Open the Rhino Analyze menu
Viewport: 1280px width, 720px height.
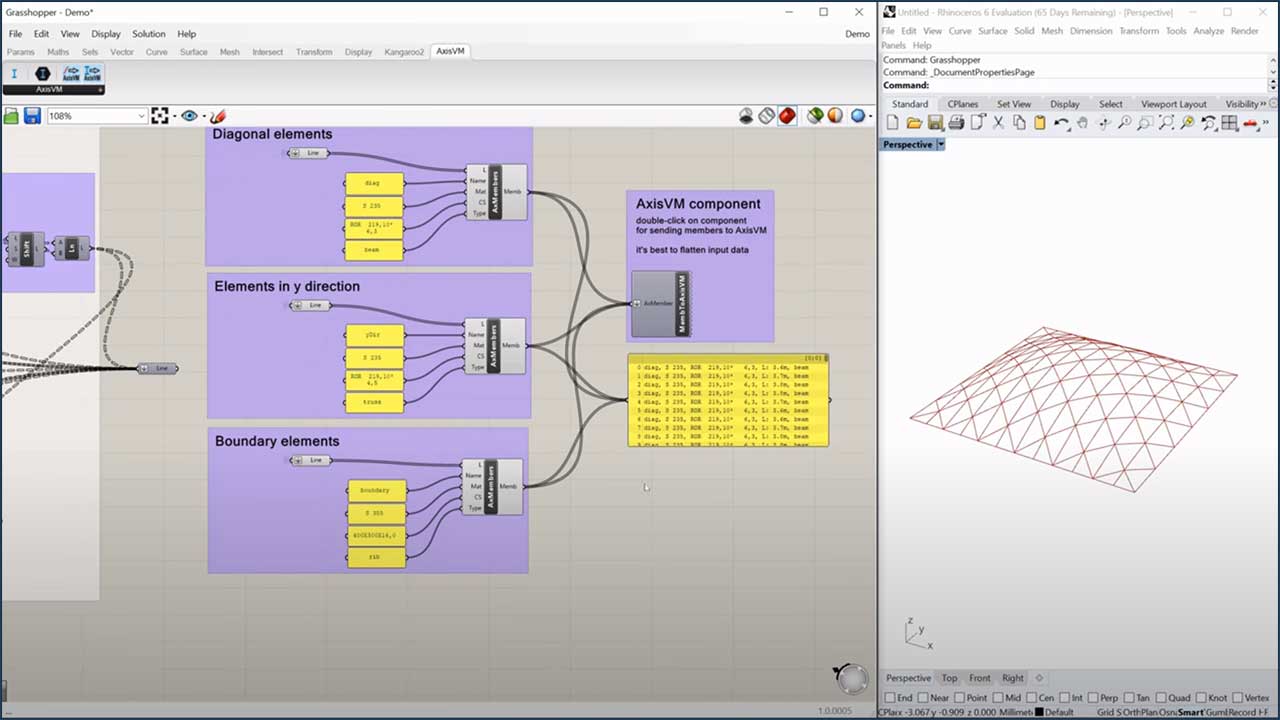point(1208,31)
